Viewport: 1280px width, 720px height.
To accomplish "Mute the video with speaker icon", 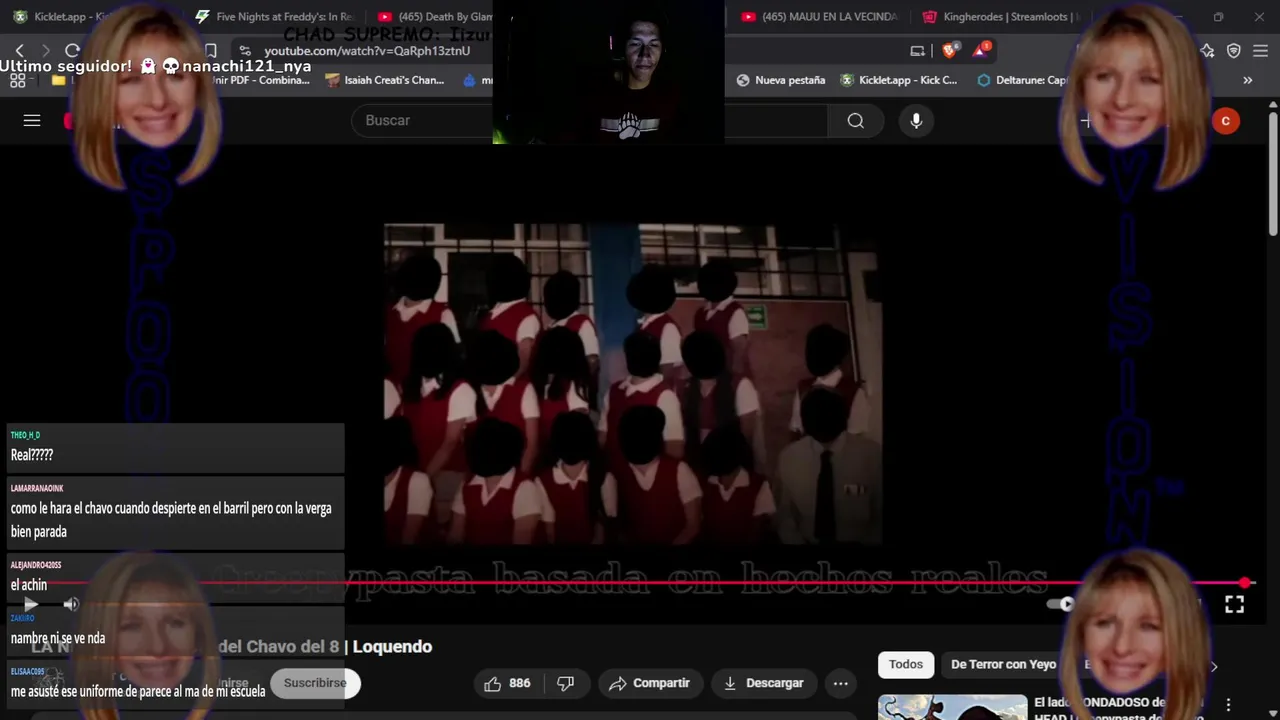I will coord(71,604).
